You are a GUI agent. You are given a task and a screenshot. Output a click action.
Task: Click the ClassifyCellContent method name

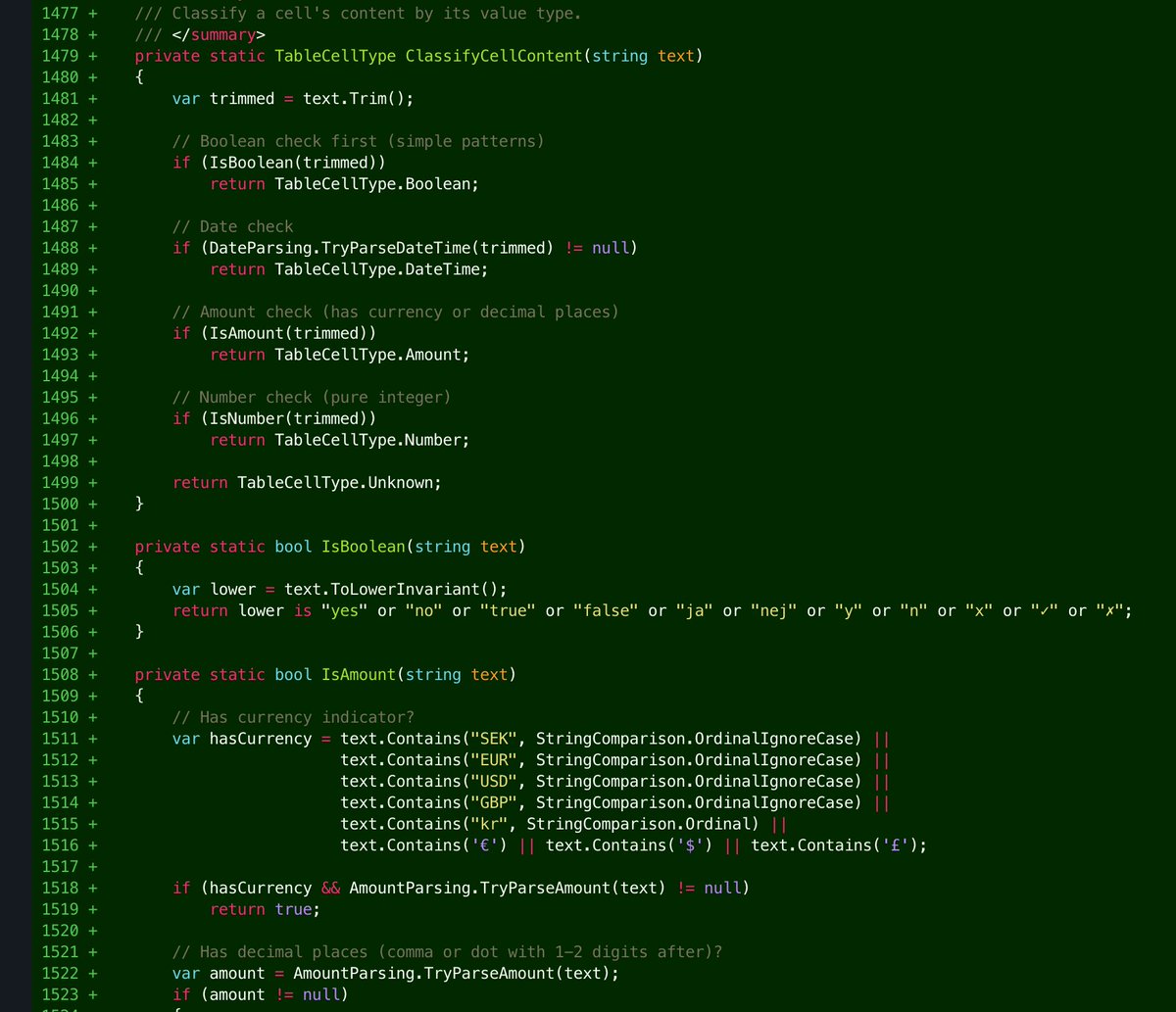click(x=494, y=56)
